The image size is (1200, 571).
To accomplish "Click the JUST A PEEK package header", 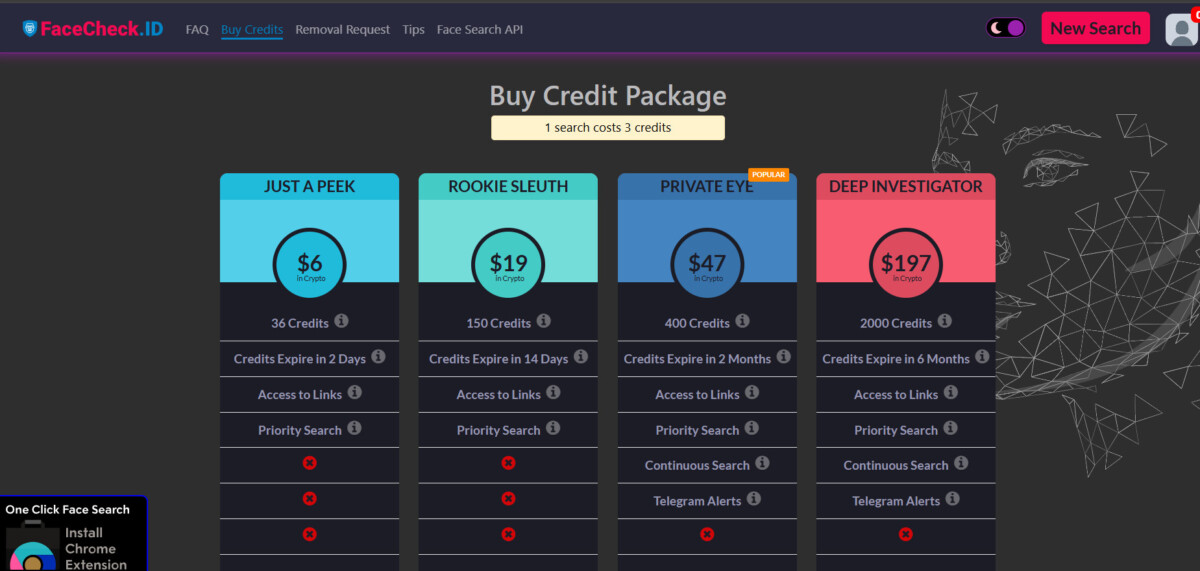I will coord(309,187).
